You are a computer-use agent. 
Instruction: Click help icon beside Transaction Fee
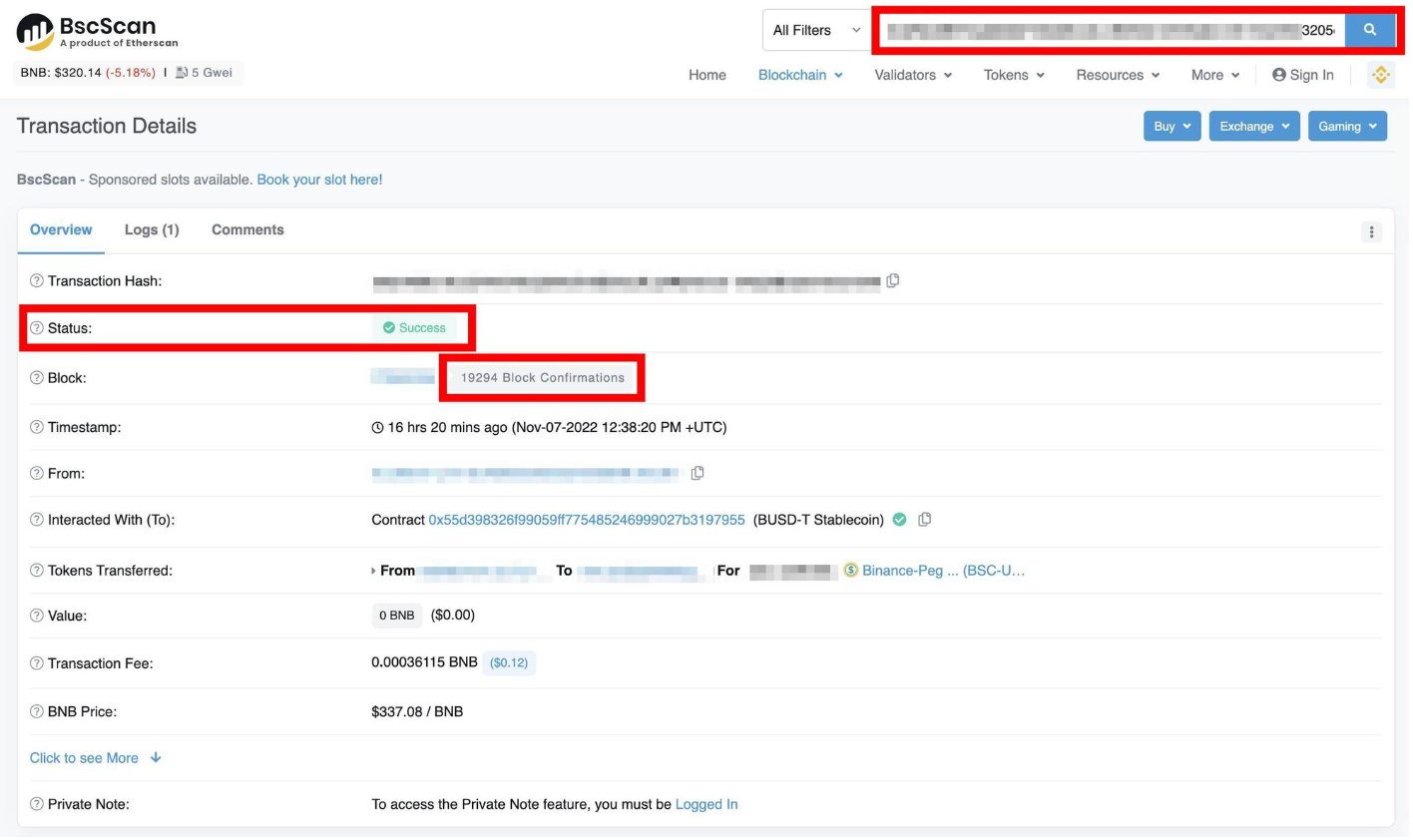pos(37,664)
